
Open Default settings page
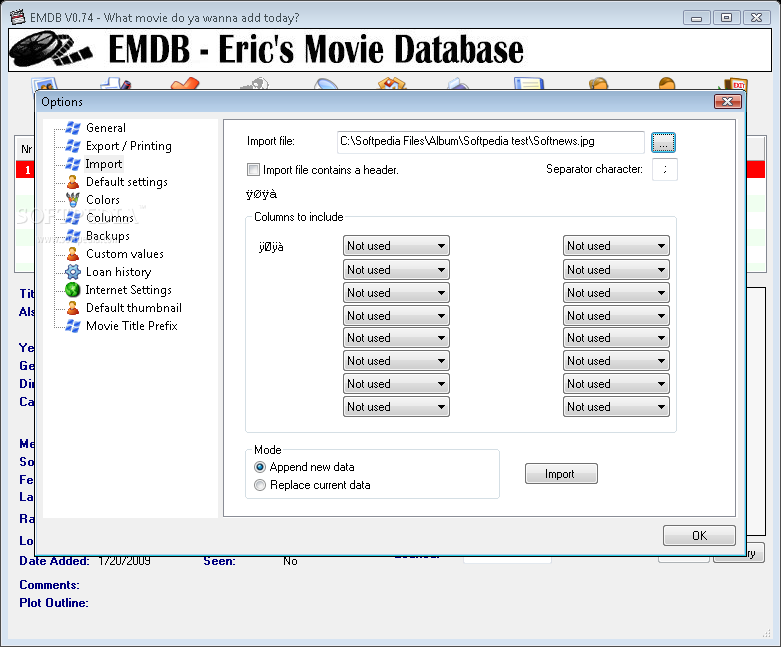pyautogui.click(x=127, y=182)
